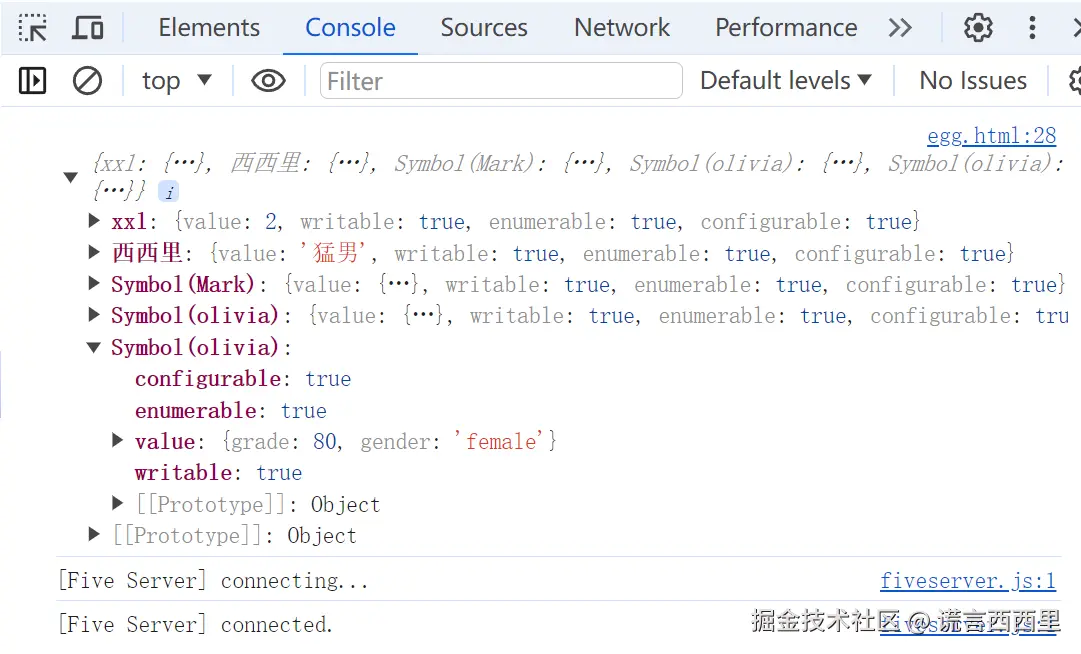
Task: Expand the value object with grade 80
Action: [119, 441]
